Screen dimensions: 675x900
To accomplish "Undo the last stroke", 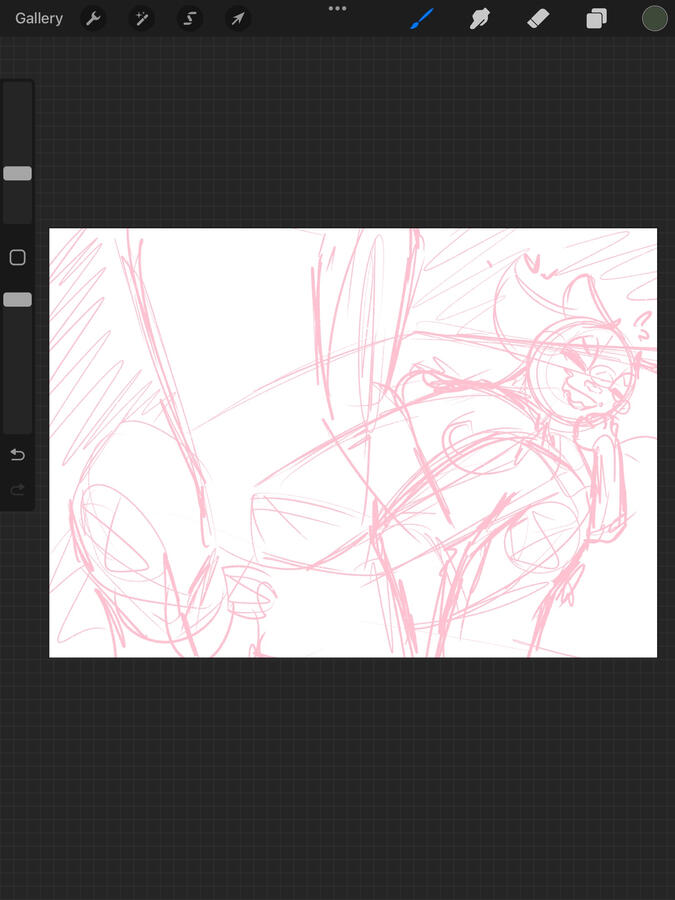I will coord(17,455).
